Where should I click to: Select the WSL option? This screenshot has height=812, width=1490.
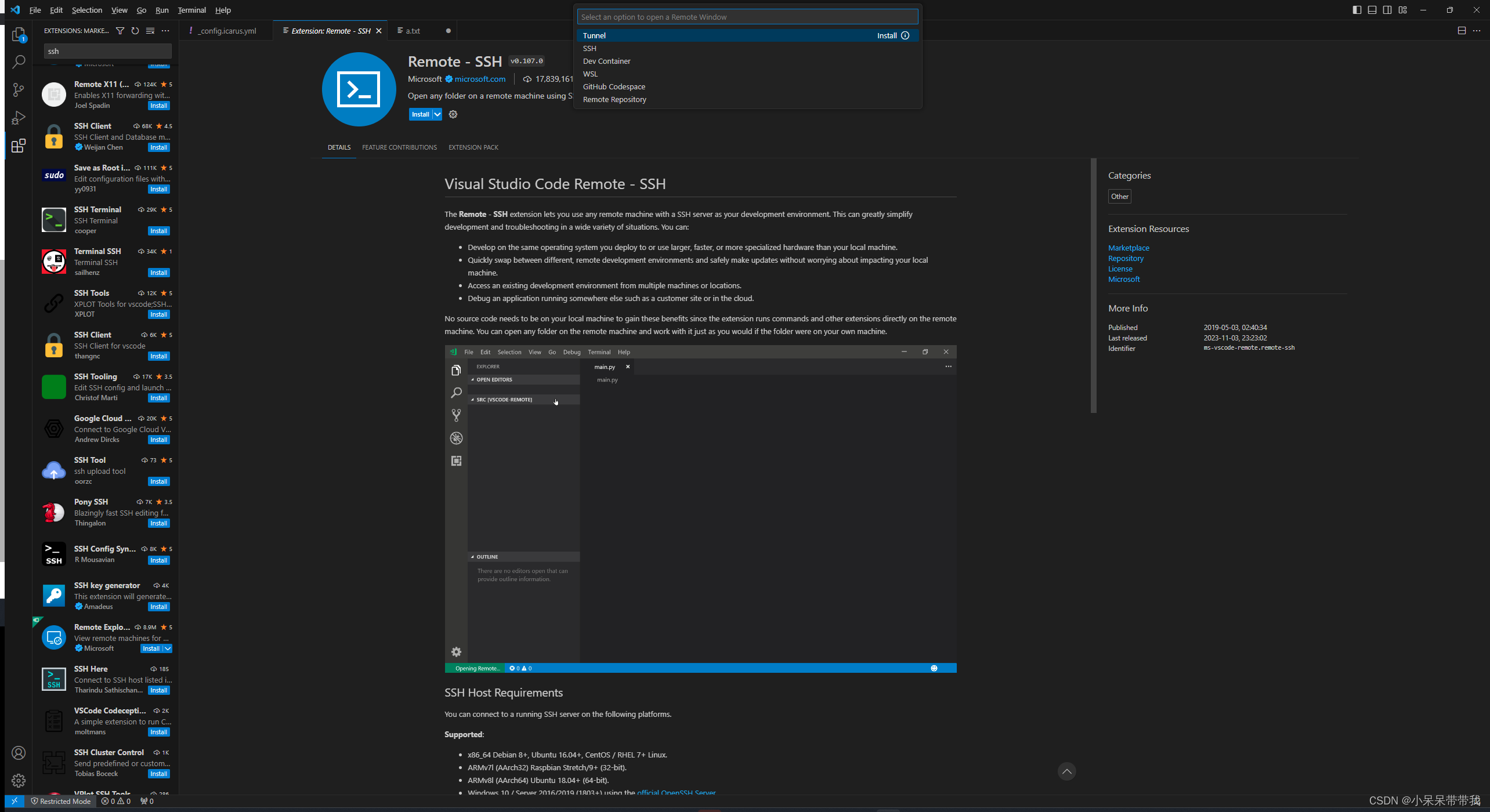click(x=747, y=74)
